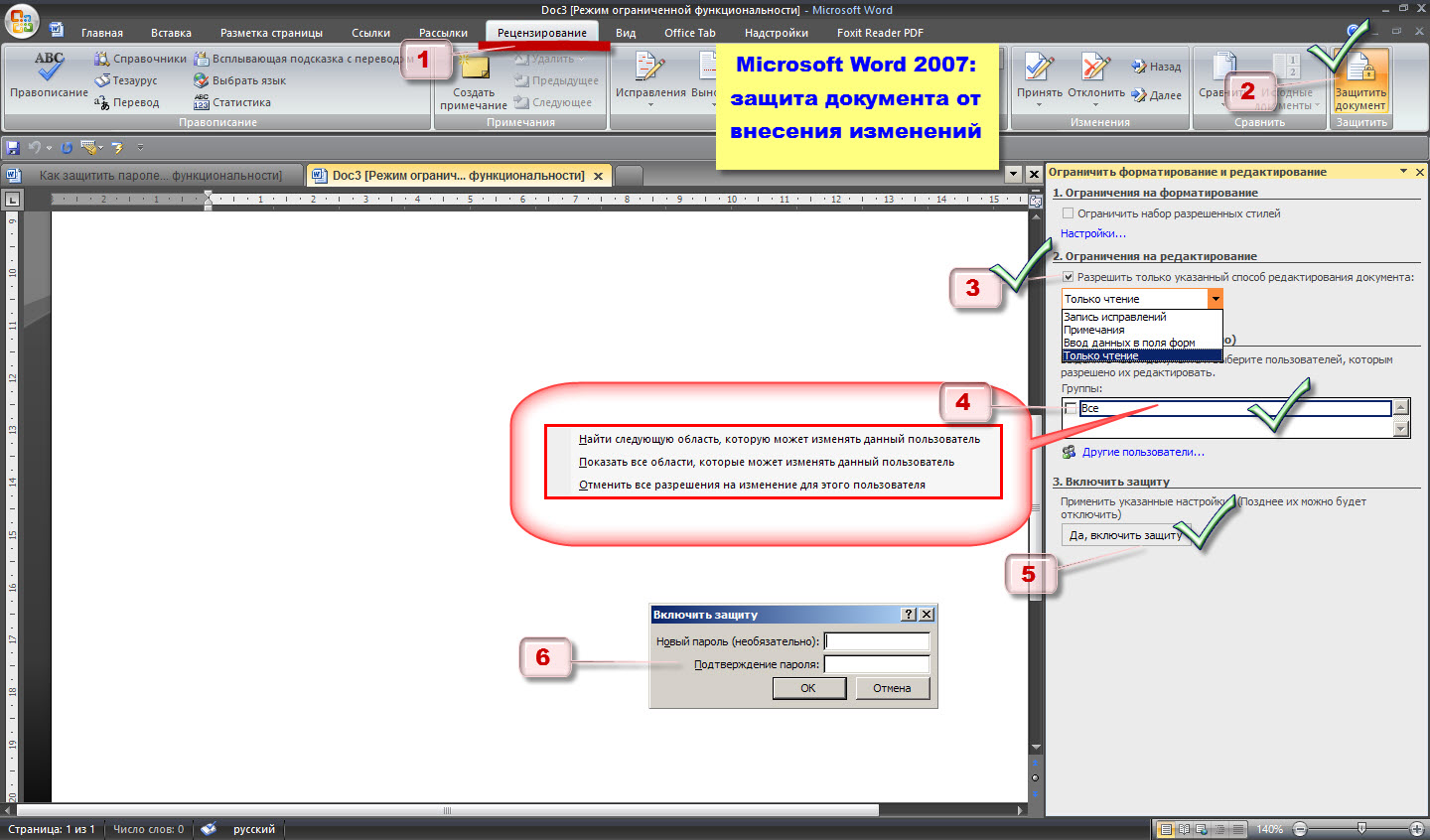The height and width of the screenshot is (840, 1430).
Task: Switch to outline view
Action: tap(1219, 829)
